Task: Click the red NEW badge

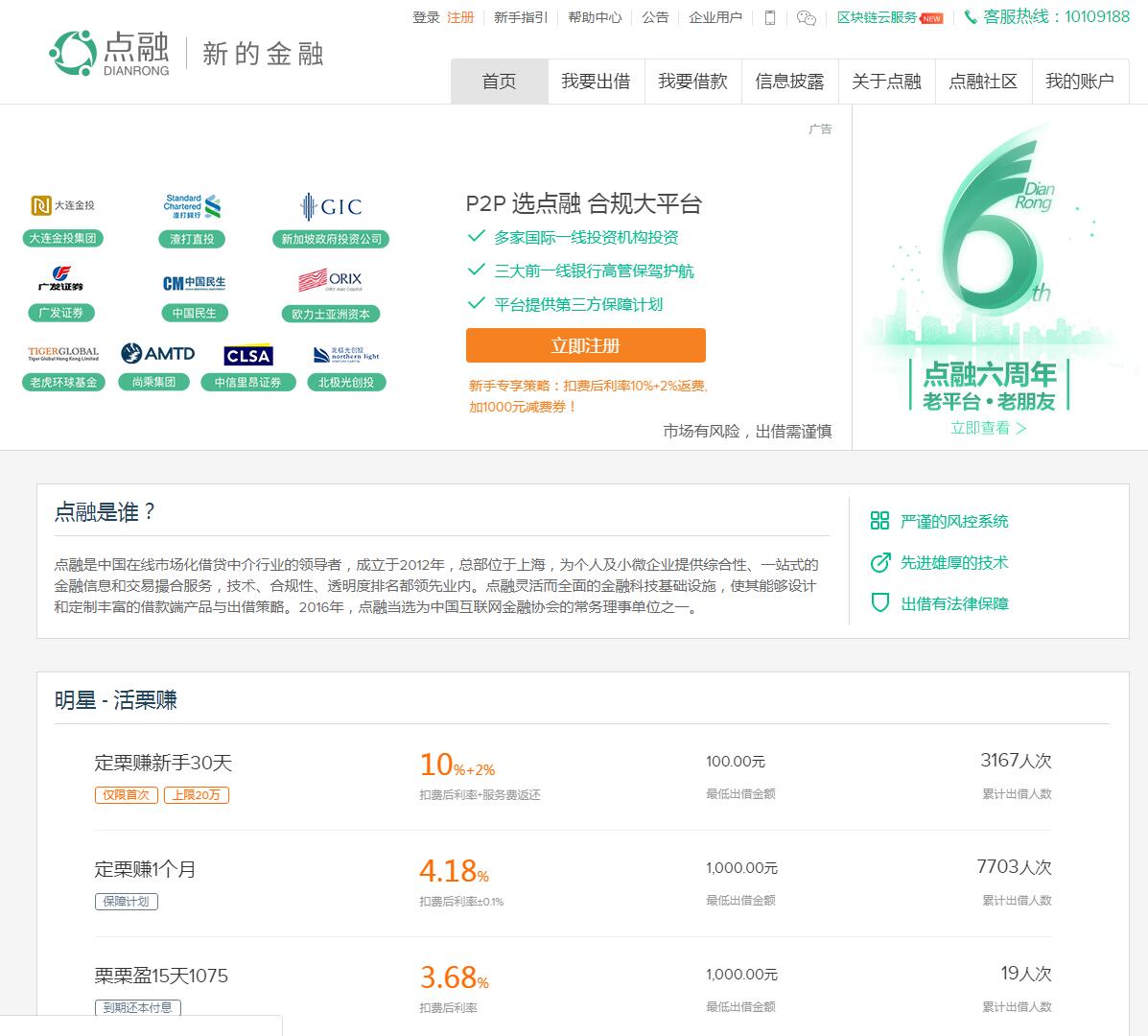Action: coord(931,19)
